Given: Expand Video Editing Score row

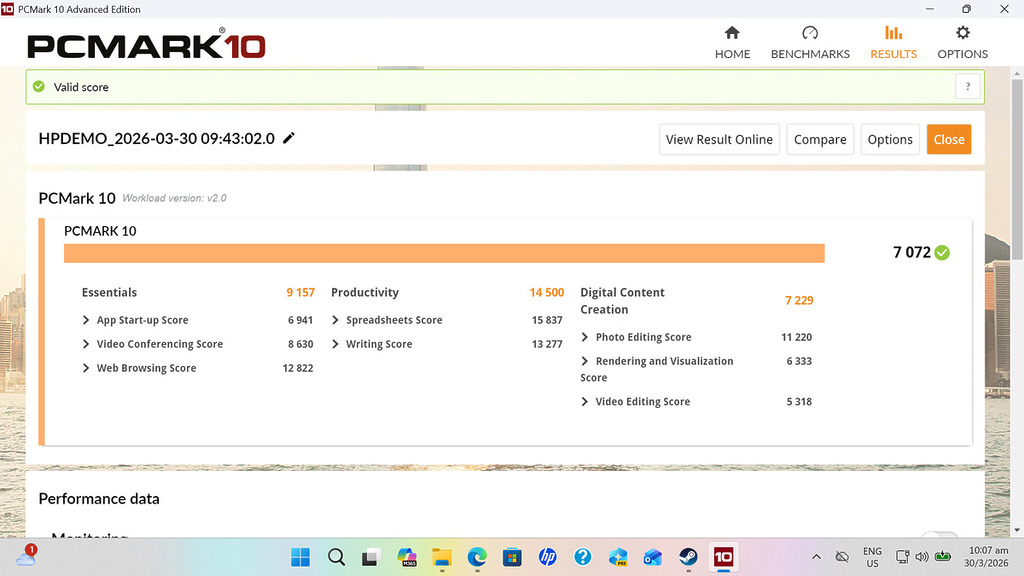Looking at the screenshot, I should 585,402.
